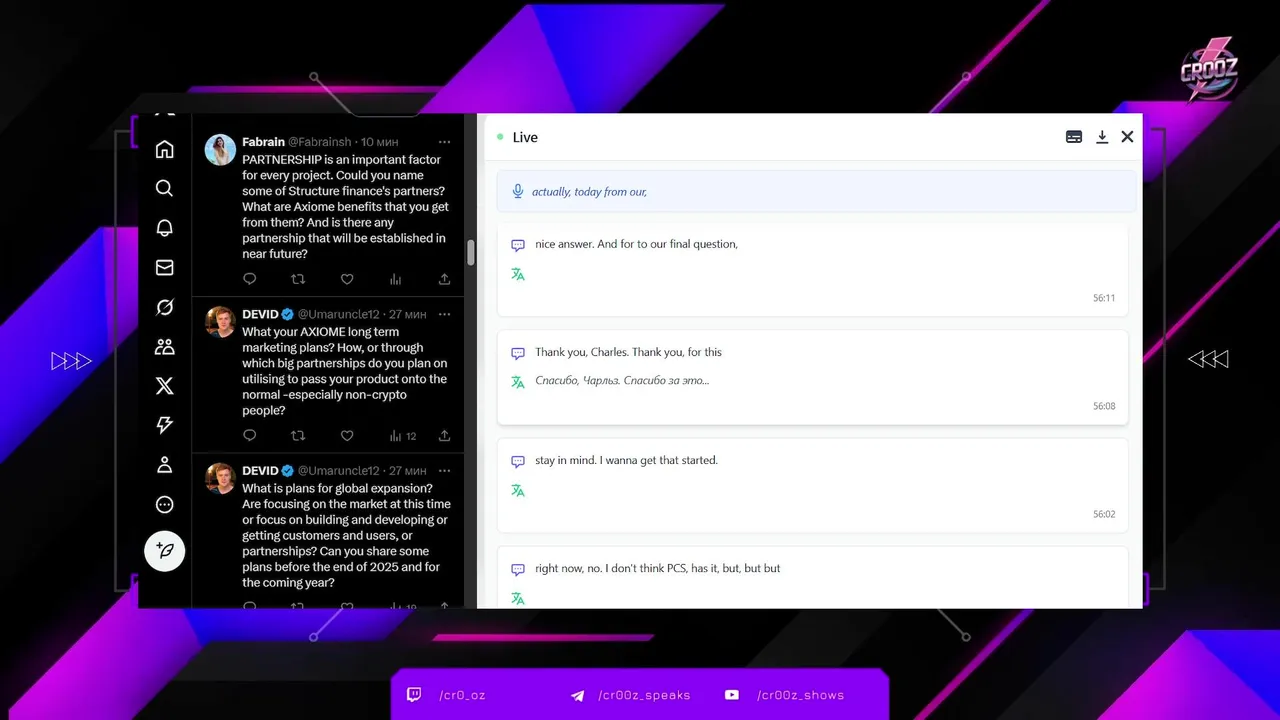Image resolution: width=1280 pixels, height=720 pixels.
Task: Click the Telegram icon in bottom banner
Action: point(577,695)
